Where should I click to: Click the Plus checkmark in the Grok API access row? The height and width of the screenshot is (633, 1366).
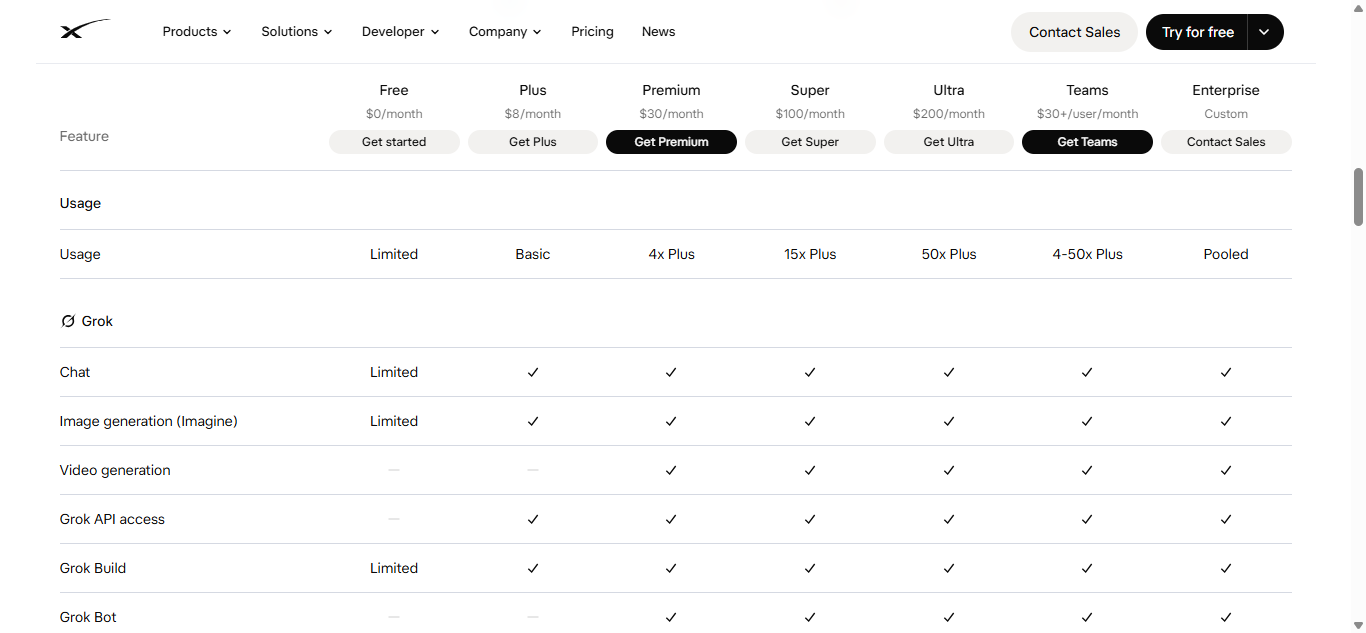click(533, 519)
